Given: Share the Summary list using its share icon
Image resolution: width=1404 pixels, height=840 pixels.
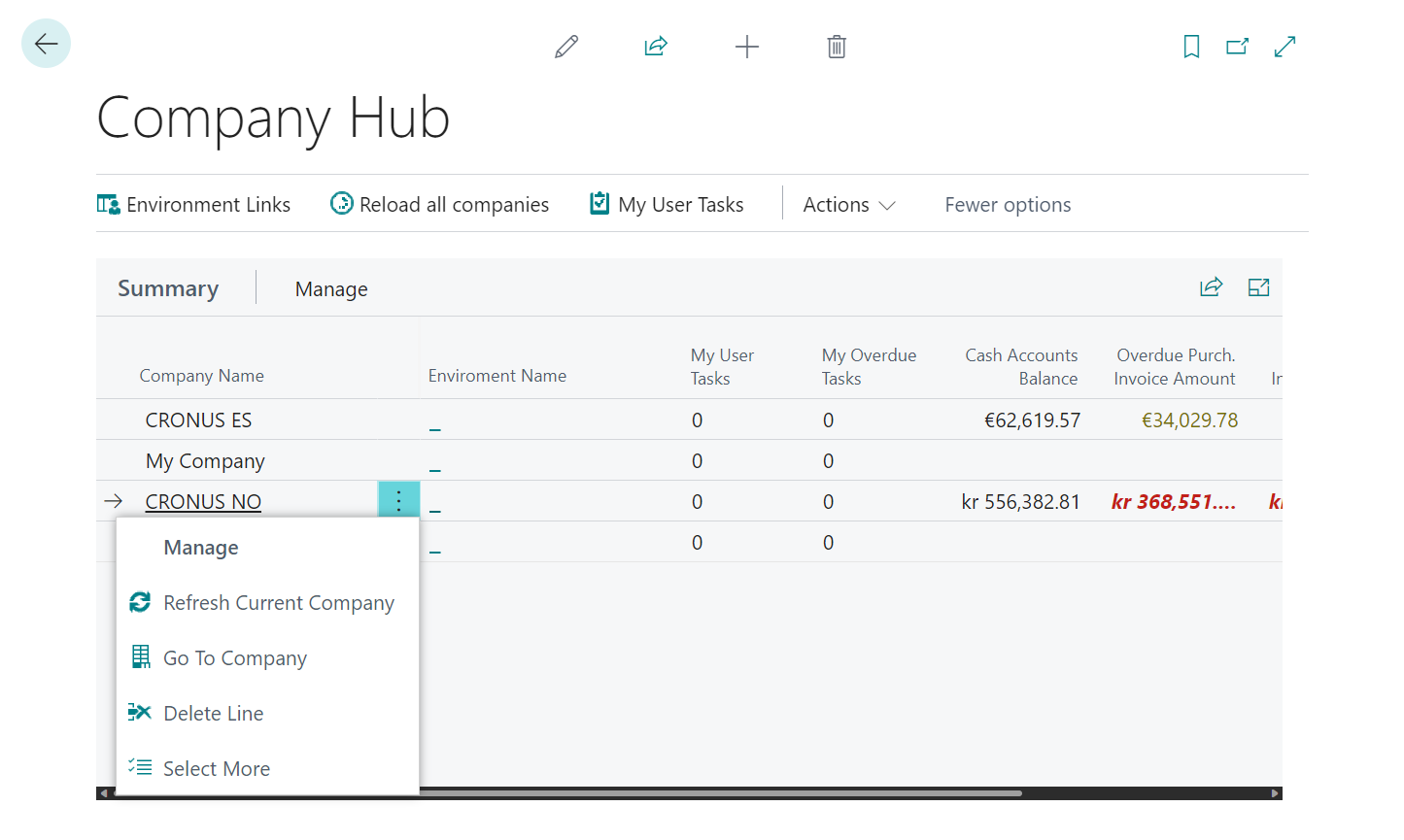Looking at the screenshot, I should [1211, 287].
